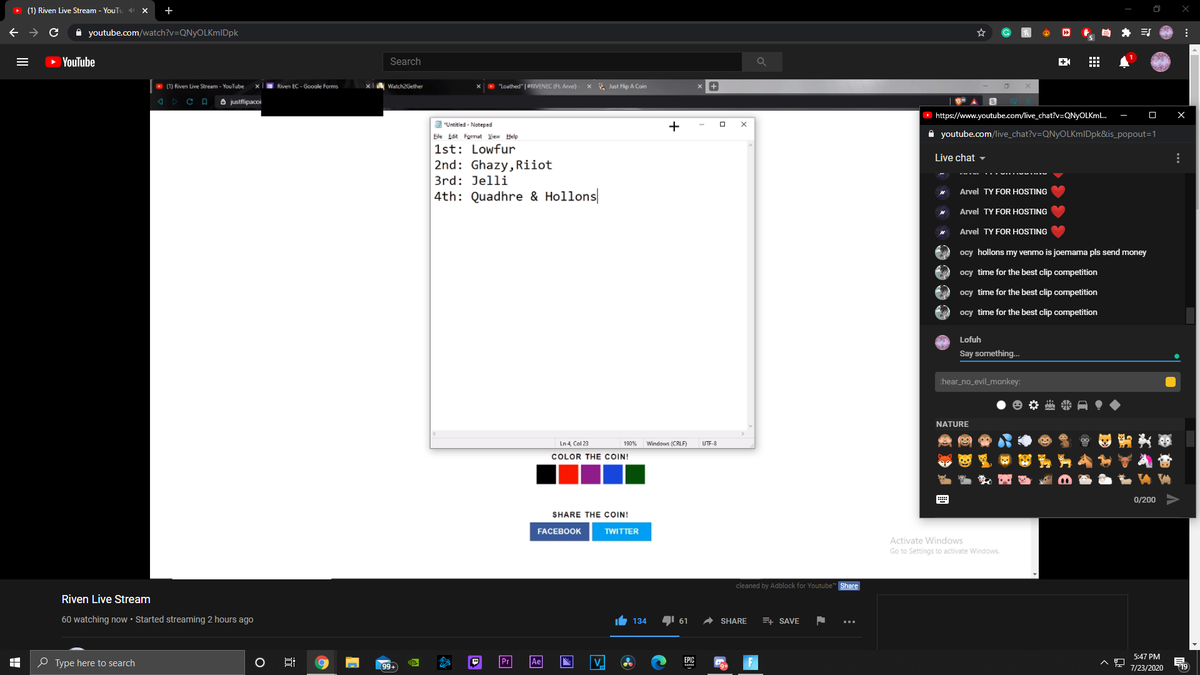Pick the purple coin color swatch
Image resolution: width=1200 pixels, height=675 pixels.
pyautogui.click(x=590, y=473)
